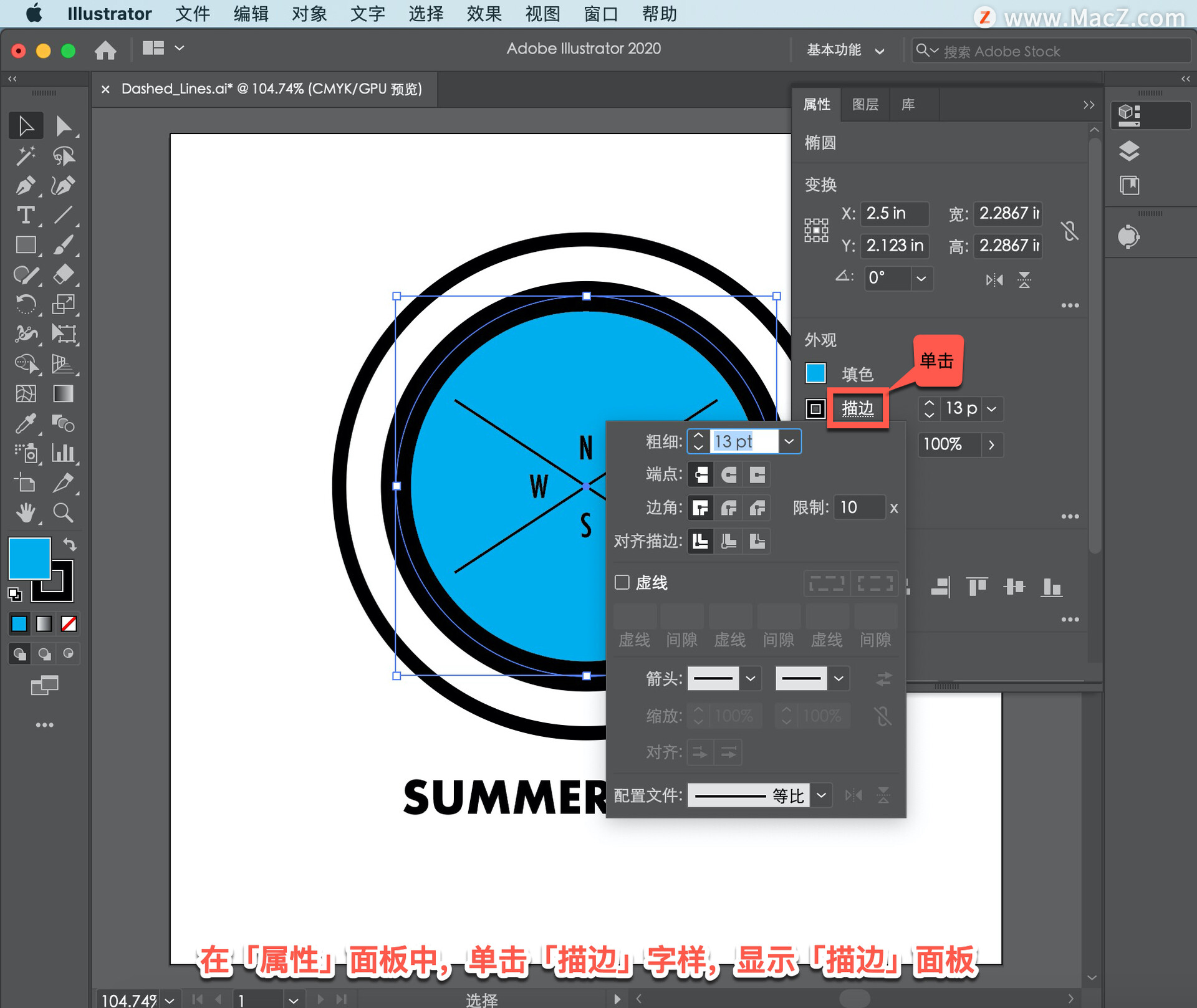1197x1008 pixels.
Task: Enable the dashed line checkbox
Action: pyautogui.click(x=622, y=582)
